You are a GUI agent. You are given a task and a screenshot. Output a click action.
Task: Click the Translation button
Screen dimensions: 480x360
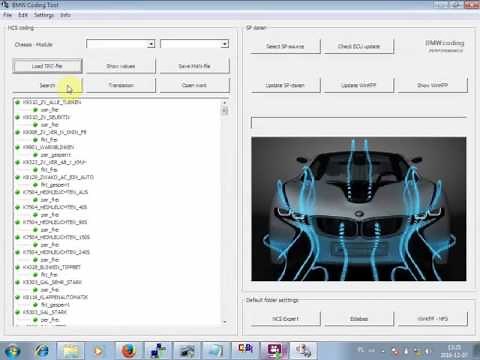point(121,85)
